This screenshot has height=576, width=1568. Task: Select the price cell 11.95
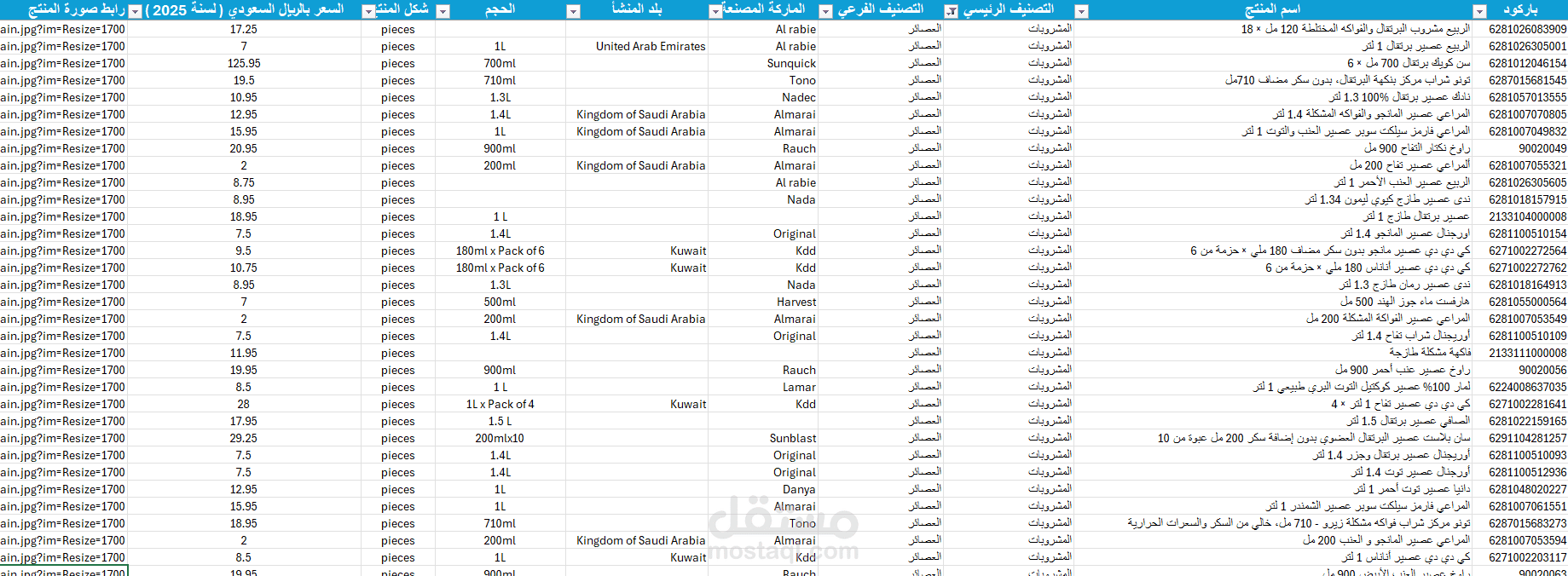pyautogui.click(x=244, y=353)
